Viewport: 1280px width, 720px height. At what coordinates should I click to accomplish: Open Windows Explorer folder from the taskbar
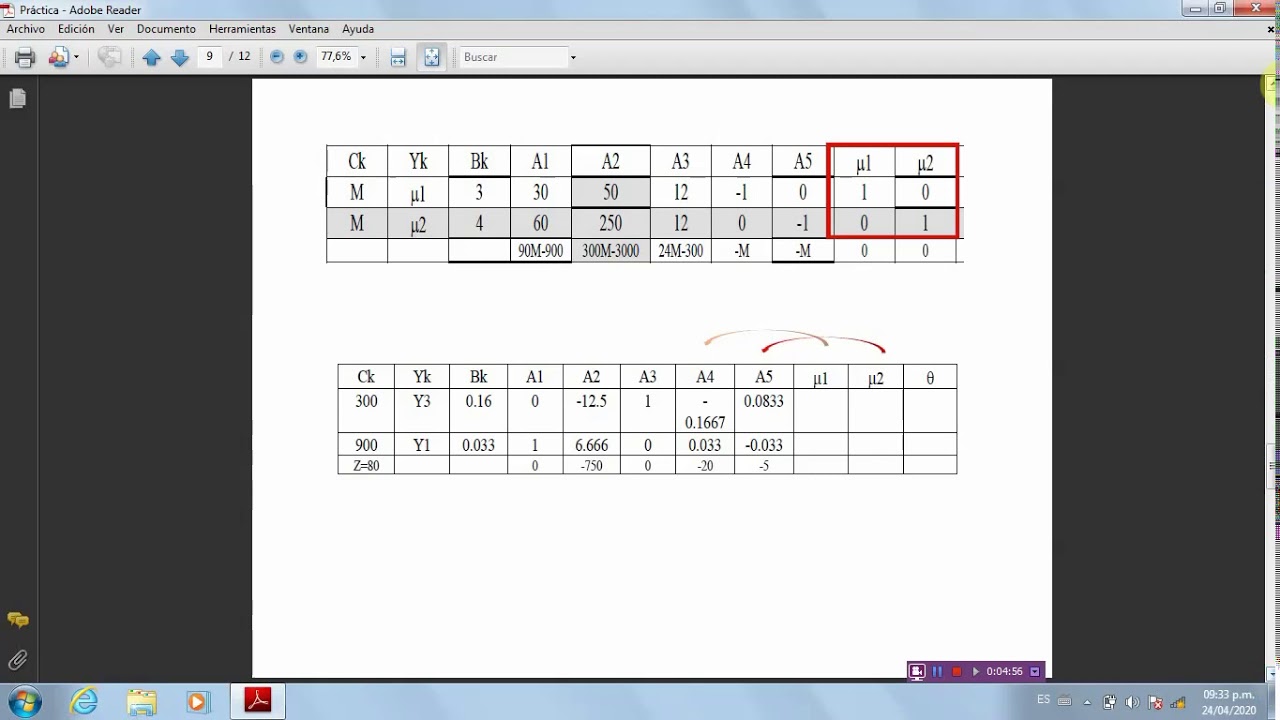pyautogui.click(x=141, y=702)
